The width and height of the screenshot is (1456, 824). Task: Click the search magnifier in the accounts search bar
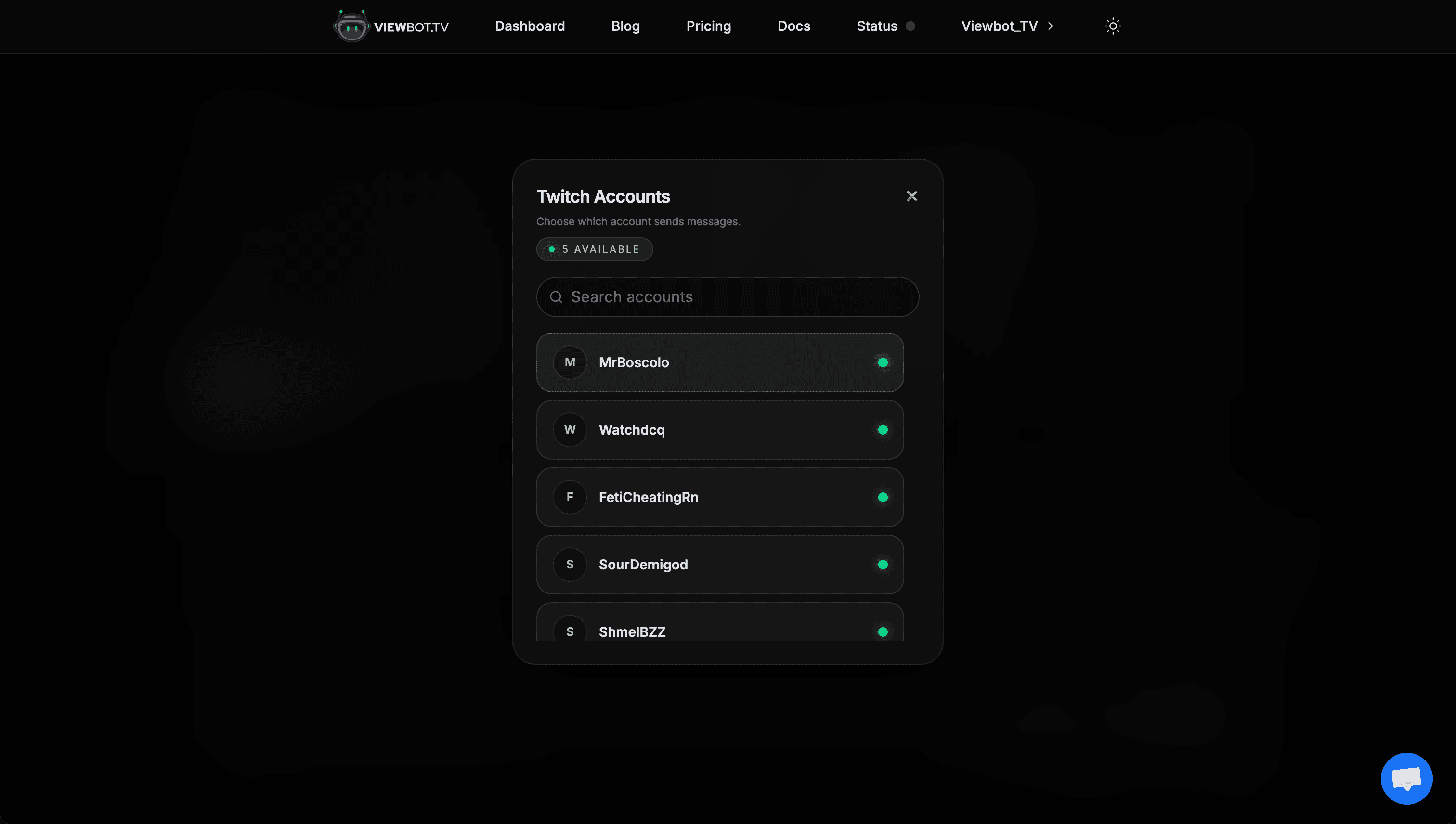pos(556,296)
